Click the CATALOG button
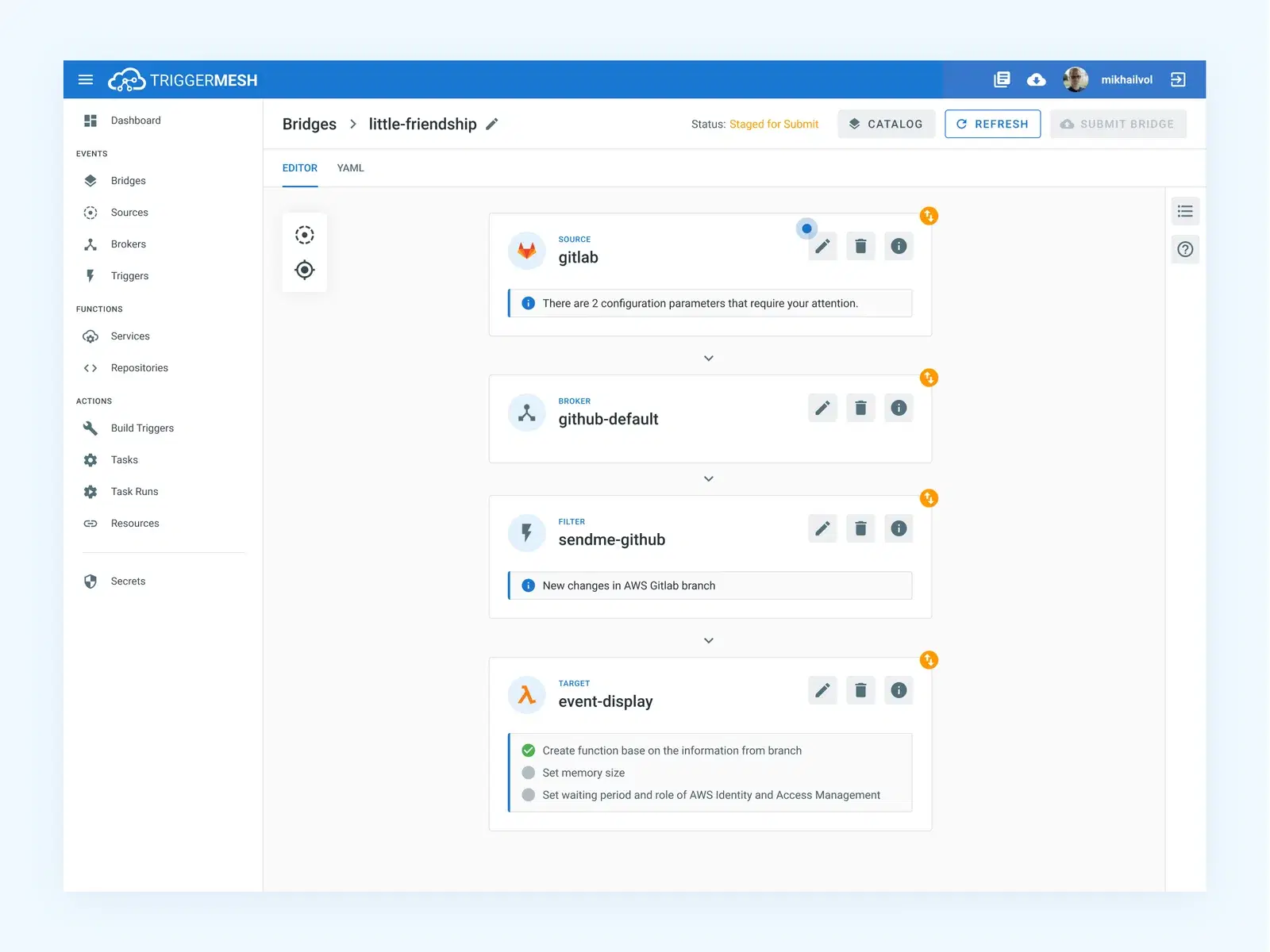 886,124
